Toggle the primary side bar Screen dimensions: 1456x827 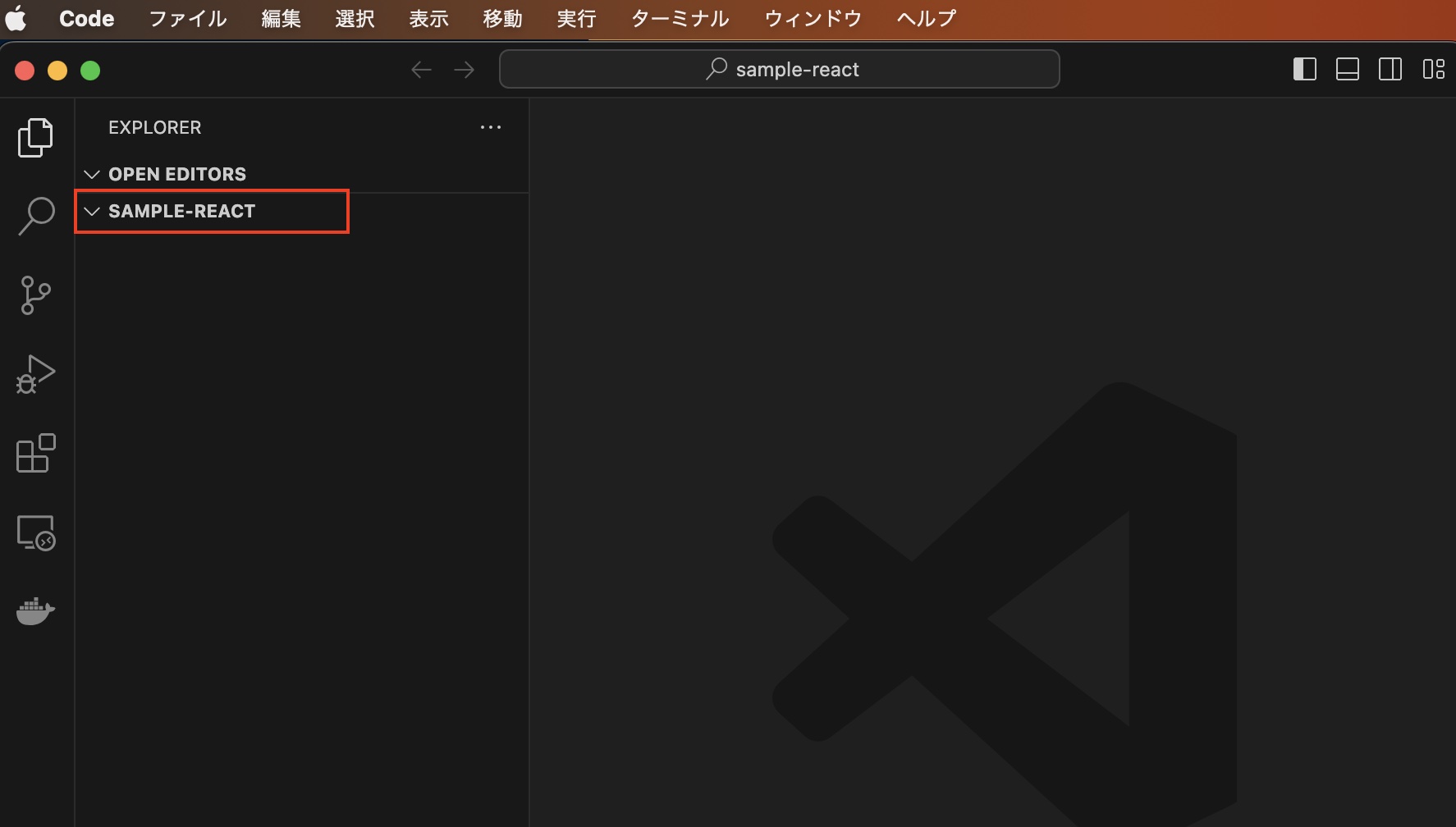[x=1305, y=69]
